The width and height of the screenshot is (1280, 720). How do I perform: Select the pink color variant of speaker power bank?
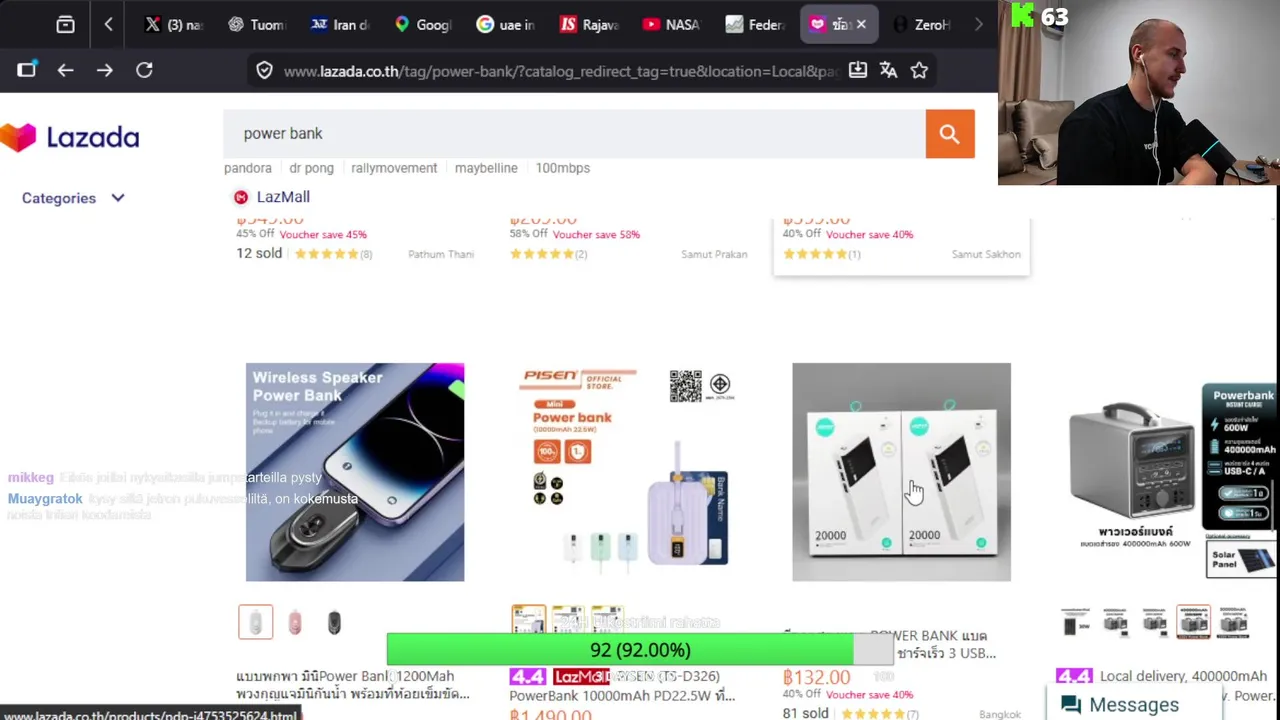tap(295, 622)
